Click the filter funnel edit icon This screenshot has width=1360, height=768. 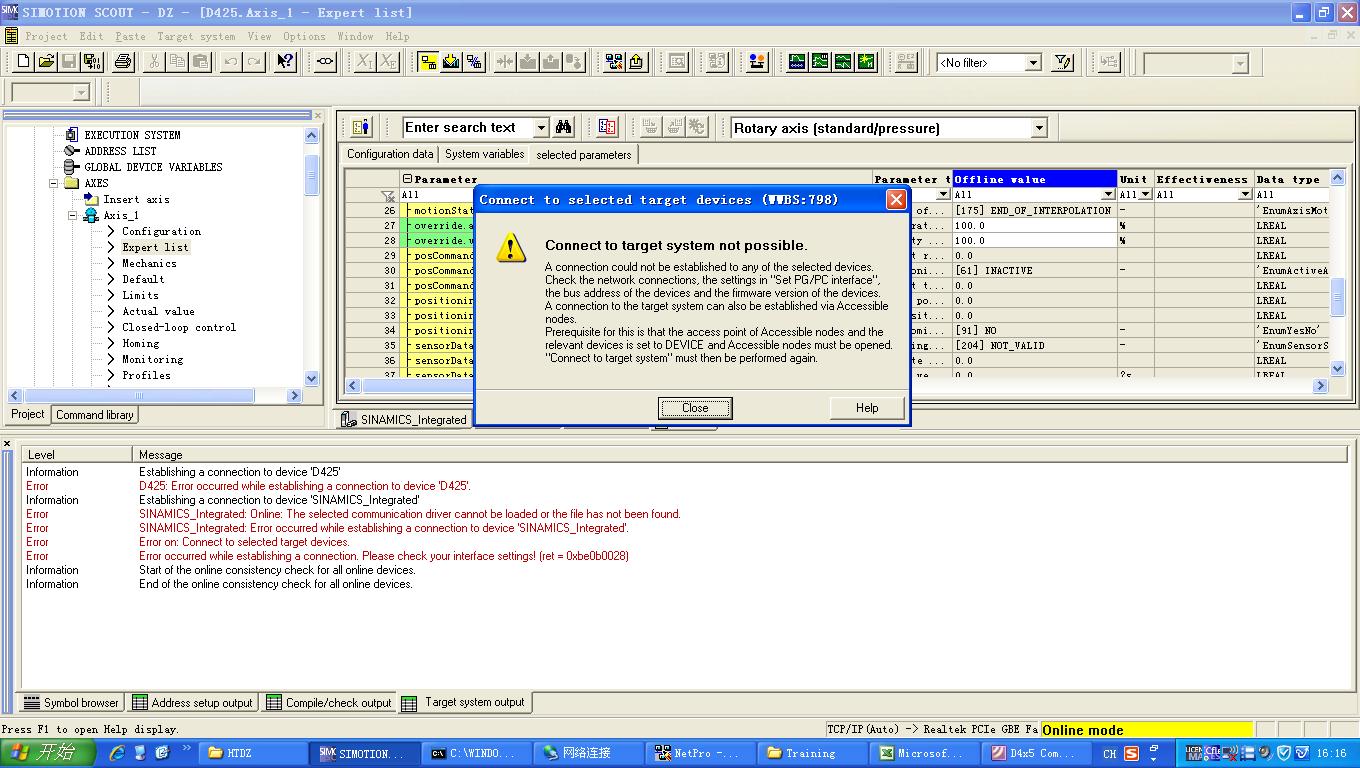tap(1063, 62)
